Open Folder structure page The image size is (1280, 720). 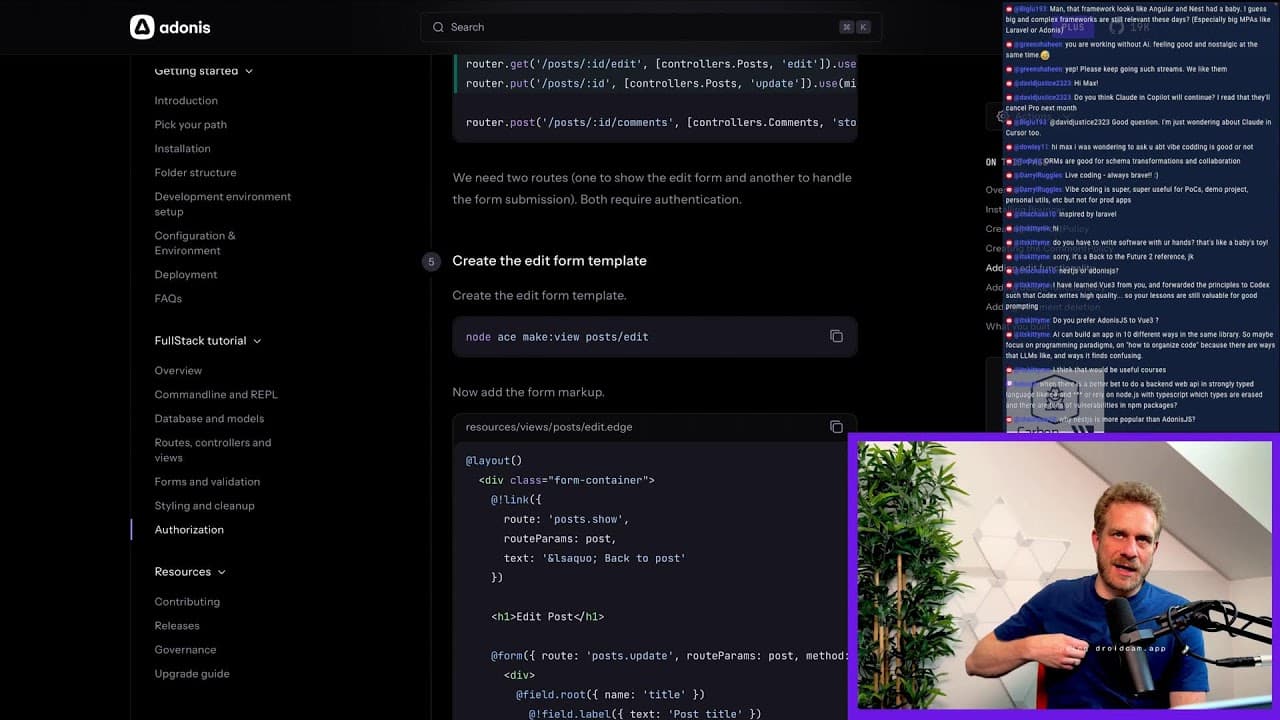pyautogui.click(x=195, y=173)
